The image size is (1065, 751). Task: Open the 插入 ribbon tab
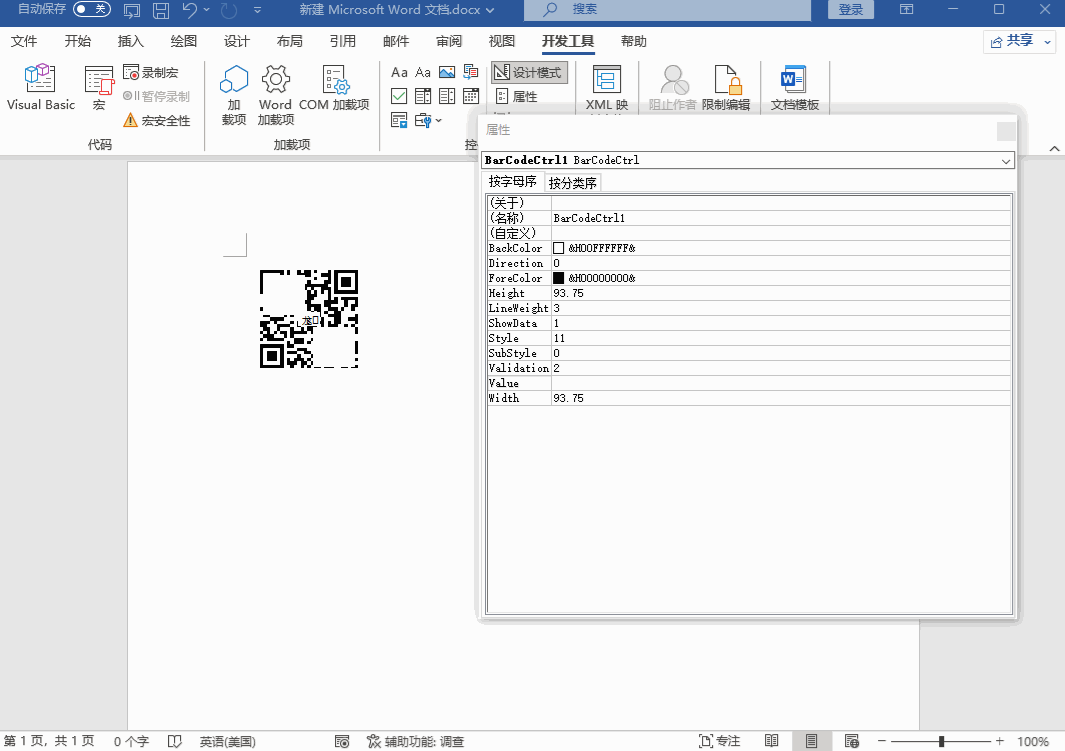131,41
